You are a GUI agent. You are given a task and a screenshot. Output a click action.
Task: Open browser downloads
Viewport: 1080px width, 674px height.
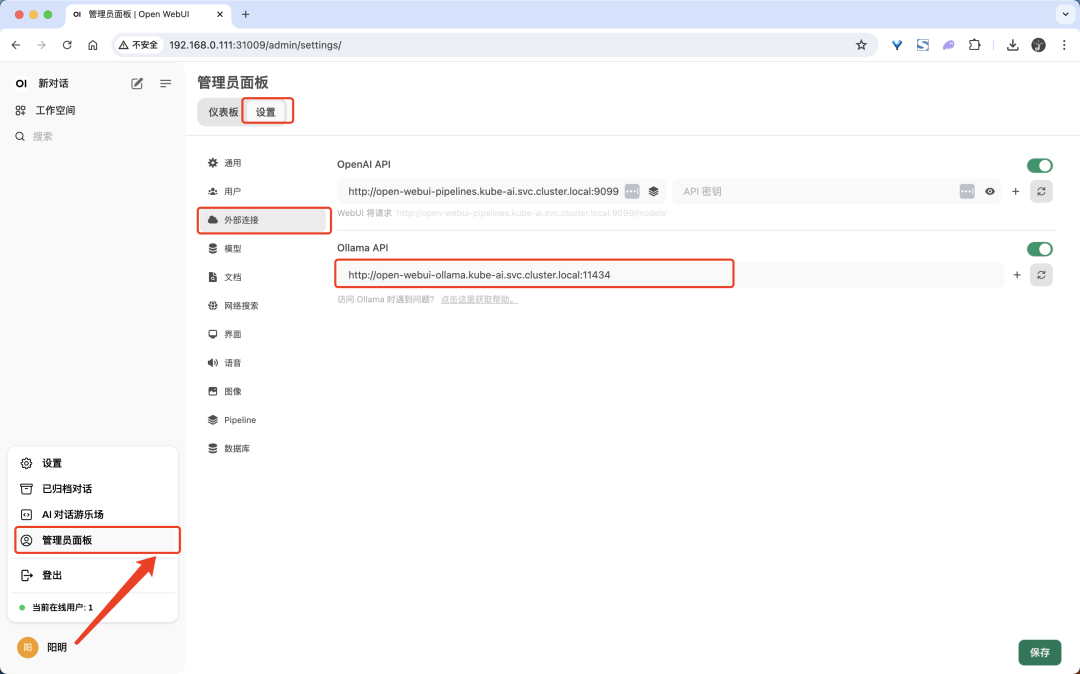pos(1012,45)
